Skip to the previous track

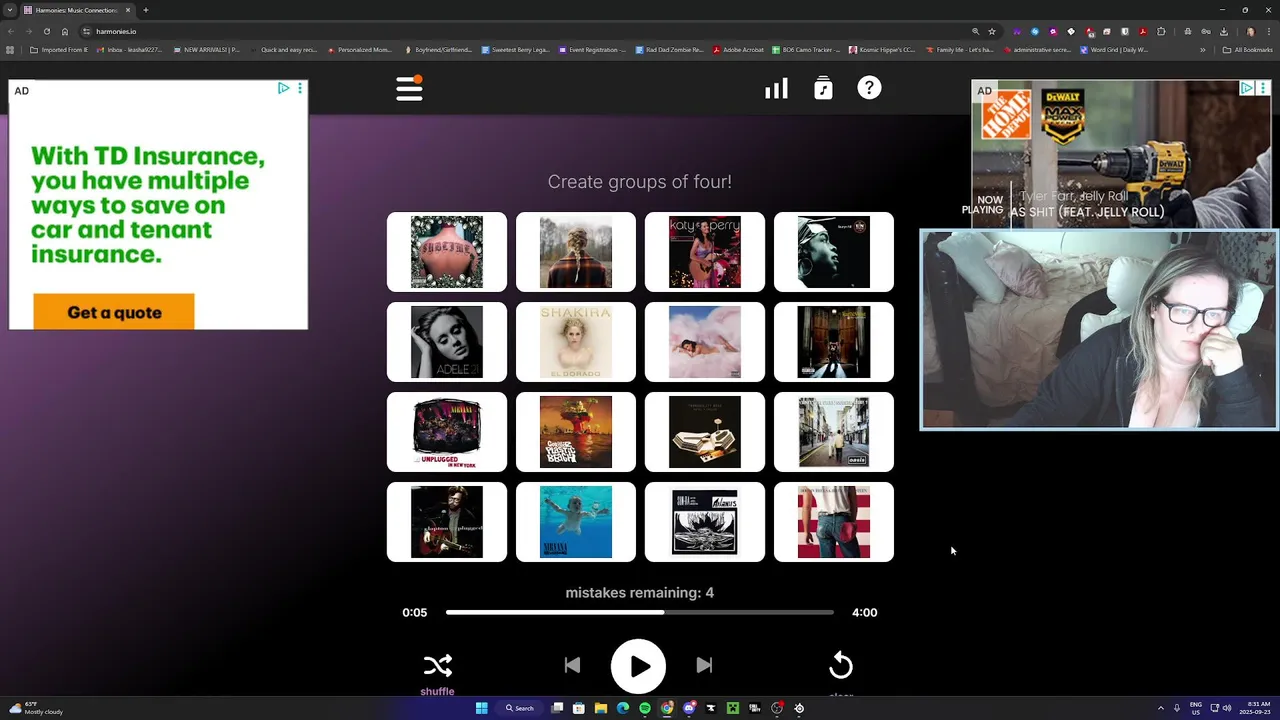(x=572, y=665)
